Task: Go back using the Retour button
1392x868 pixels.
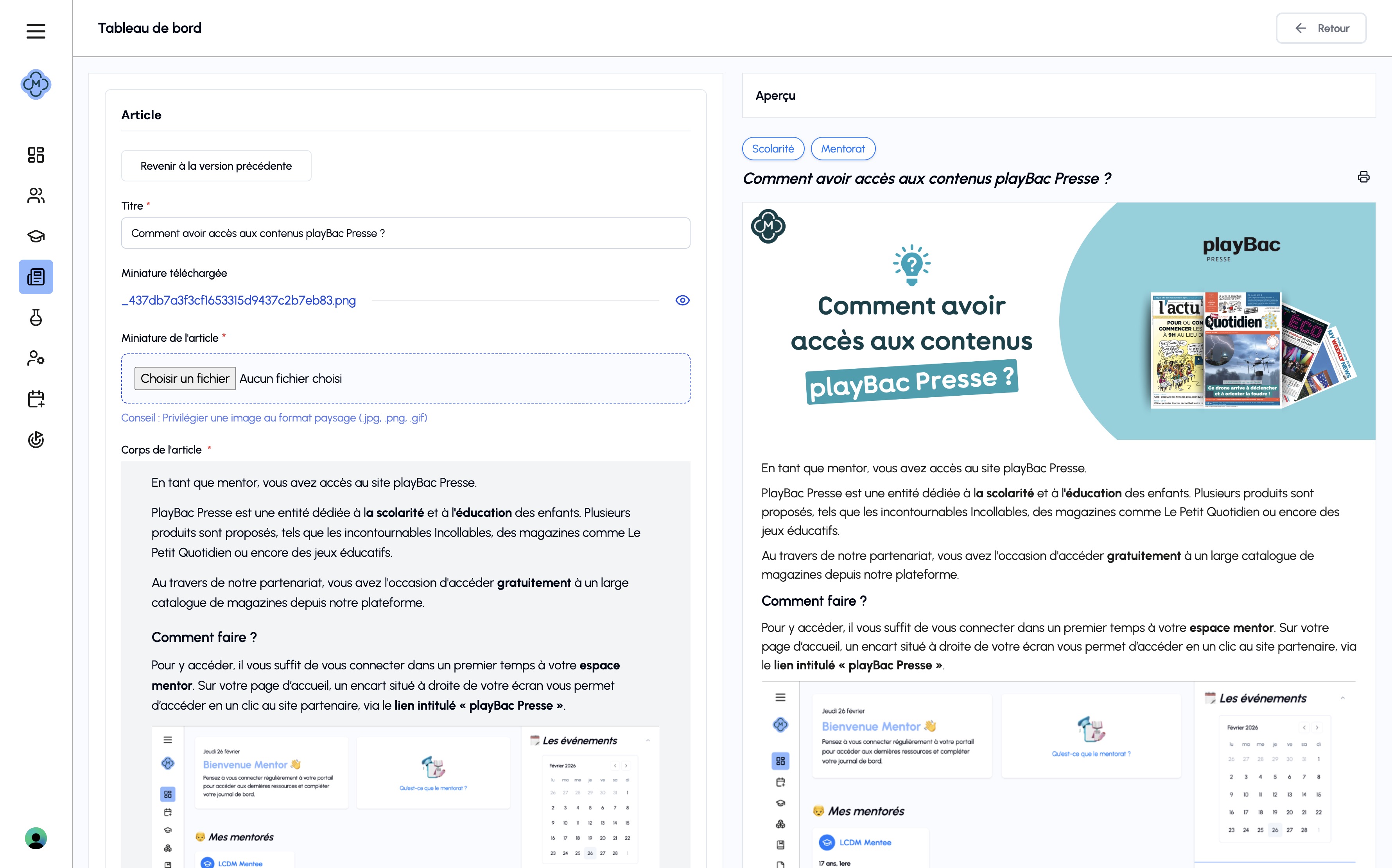Action: point(1321,28)
